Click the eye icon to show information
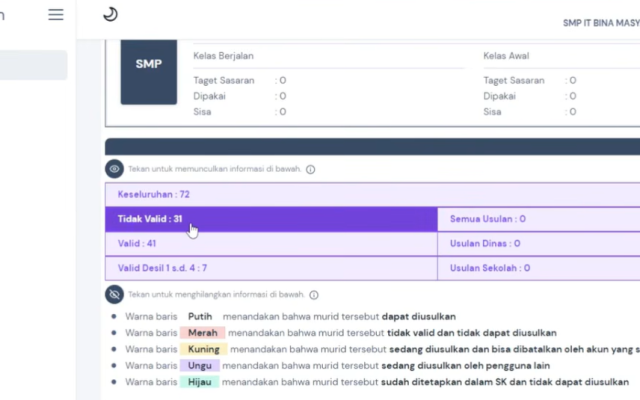Image resolution: width=640 pixels, height=400 pixels. pyautogui.click(x=114, y=169)
